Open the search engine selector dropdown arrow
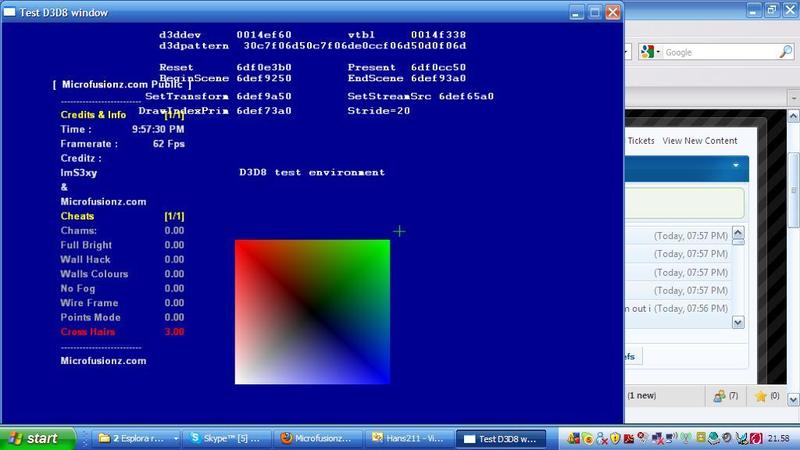The width and height of the screenshot is (800, 450). (658, 52)
